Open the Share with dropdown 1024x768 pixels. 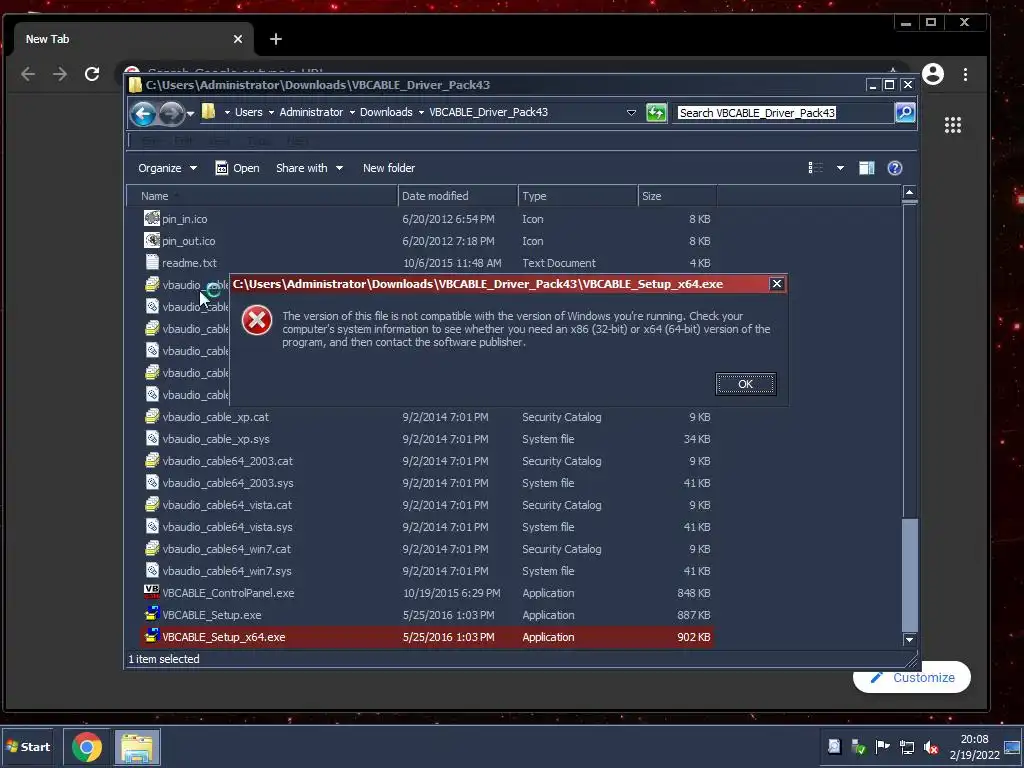pyautogui.click(x=309, y=168)
